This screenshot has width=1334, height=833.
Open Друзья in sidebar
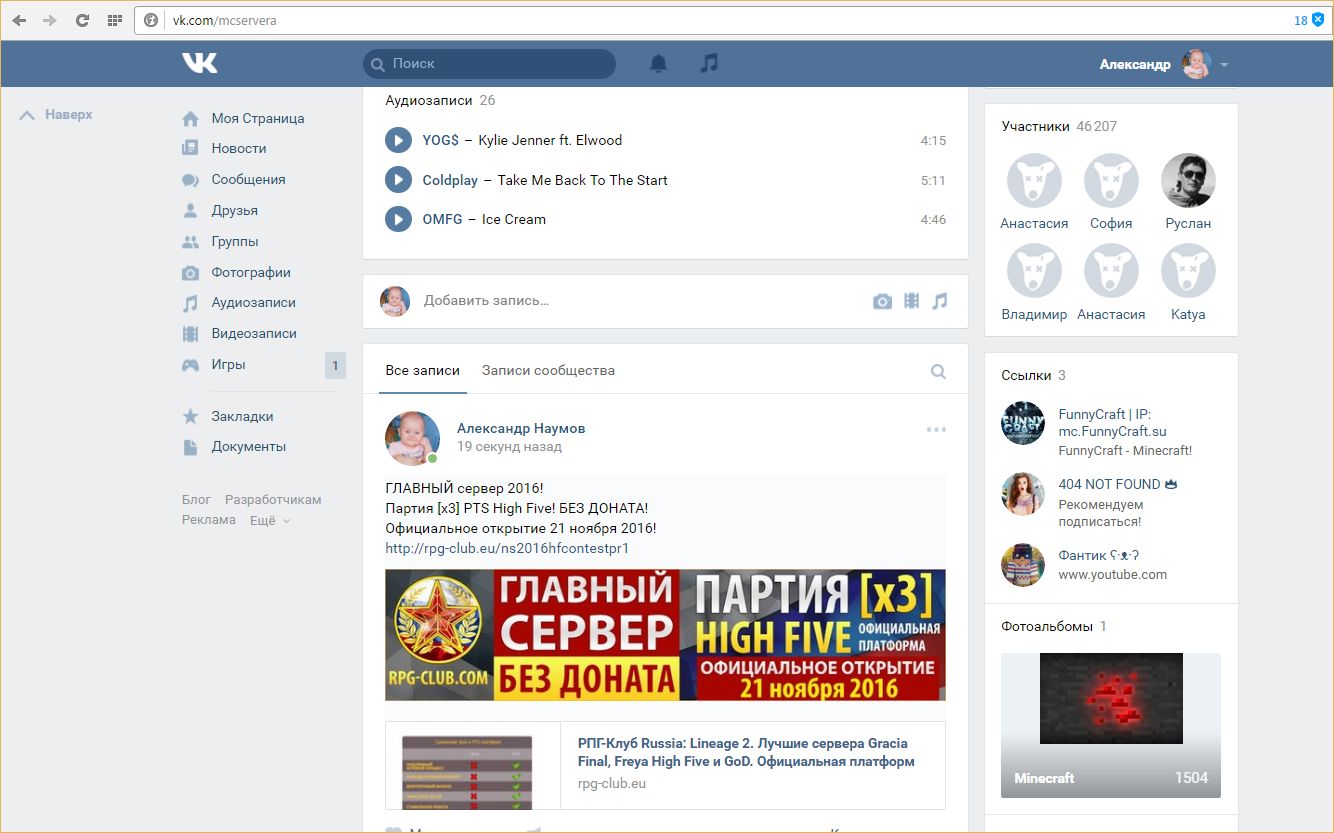pos(235,210)
